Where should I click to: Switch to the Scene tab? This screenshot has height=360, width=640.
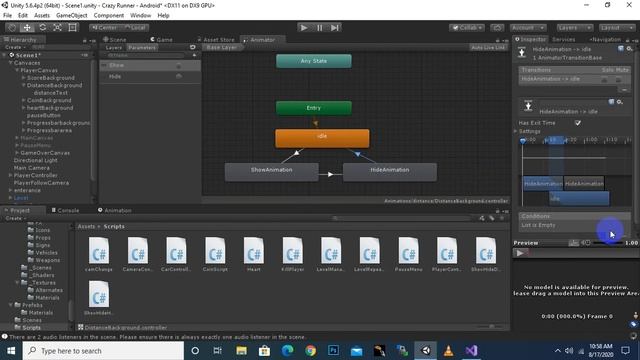(115, 40)
